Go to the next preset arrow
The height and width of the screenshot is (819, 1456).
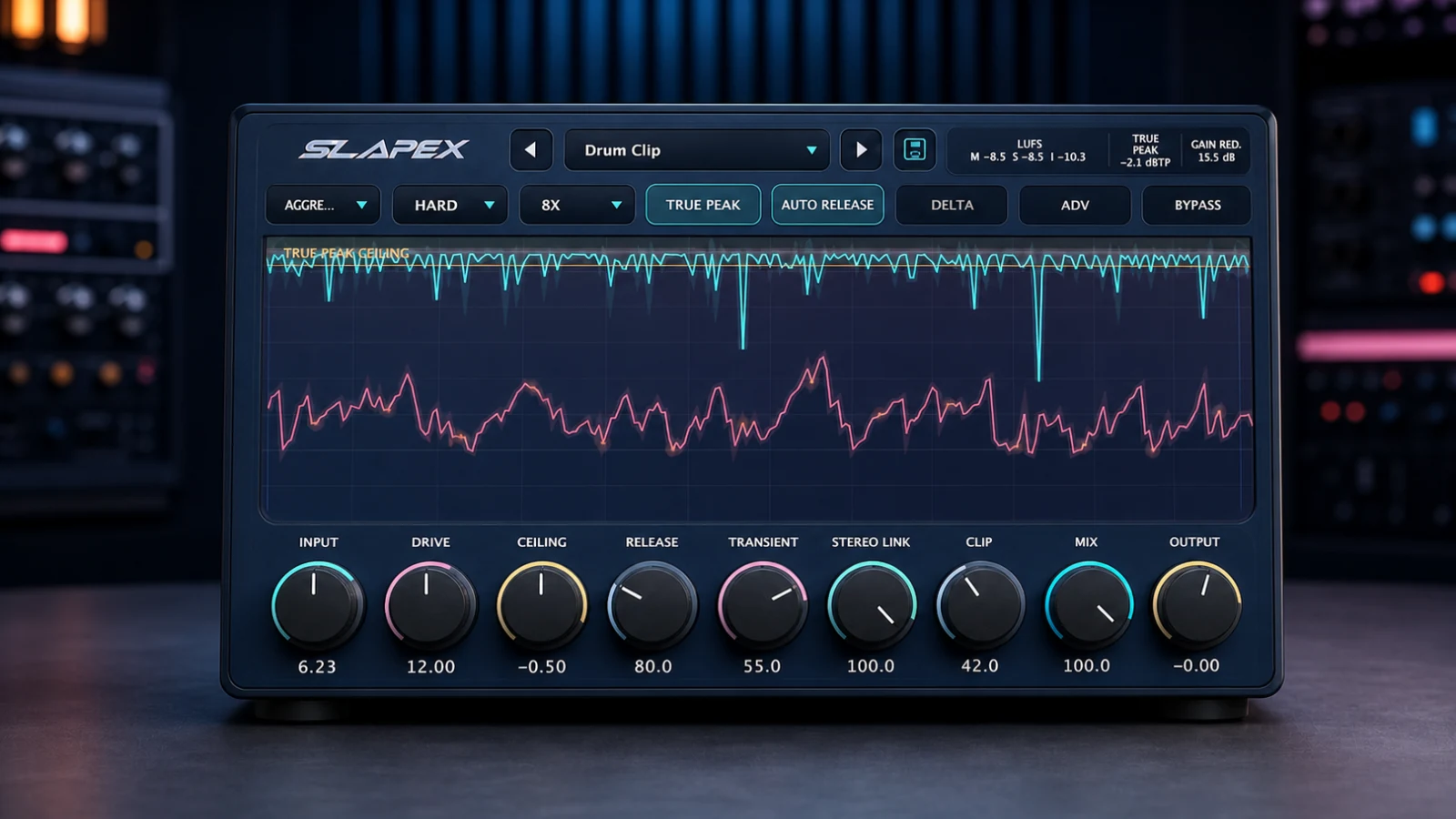click(861, 150)
